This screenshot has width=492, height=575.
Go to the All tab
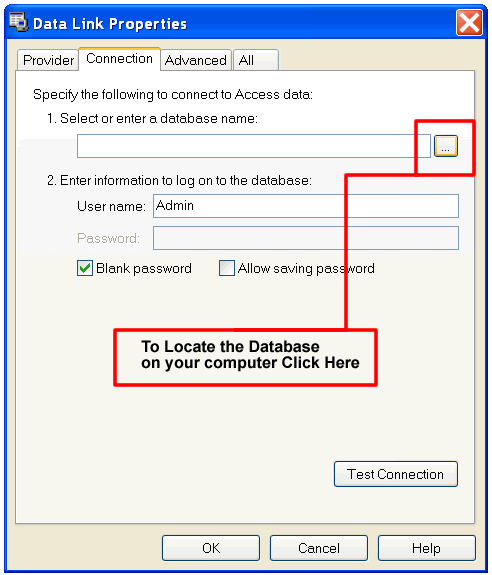point(256,60)
